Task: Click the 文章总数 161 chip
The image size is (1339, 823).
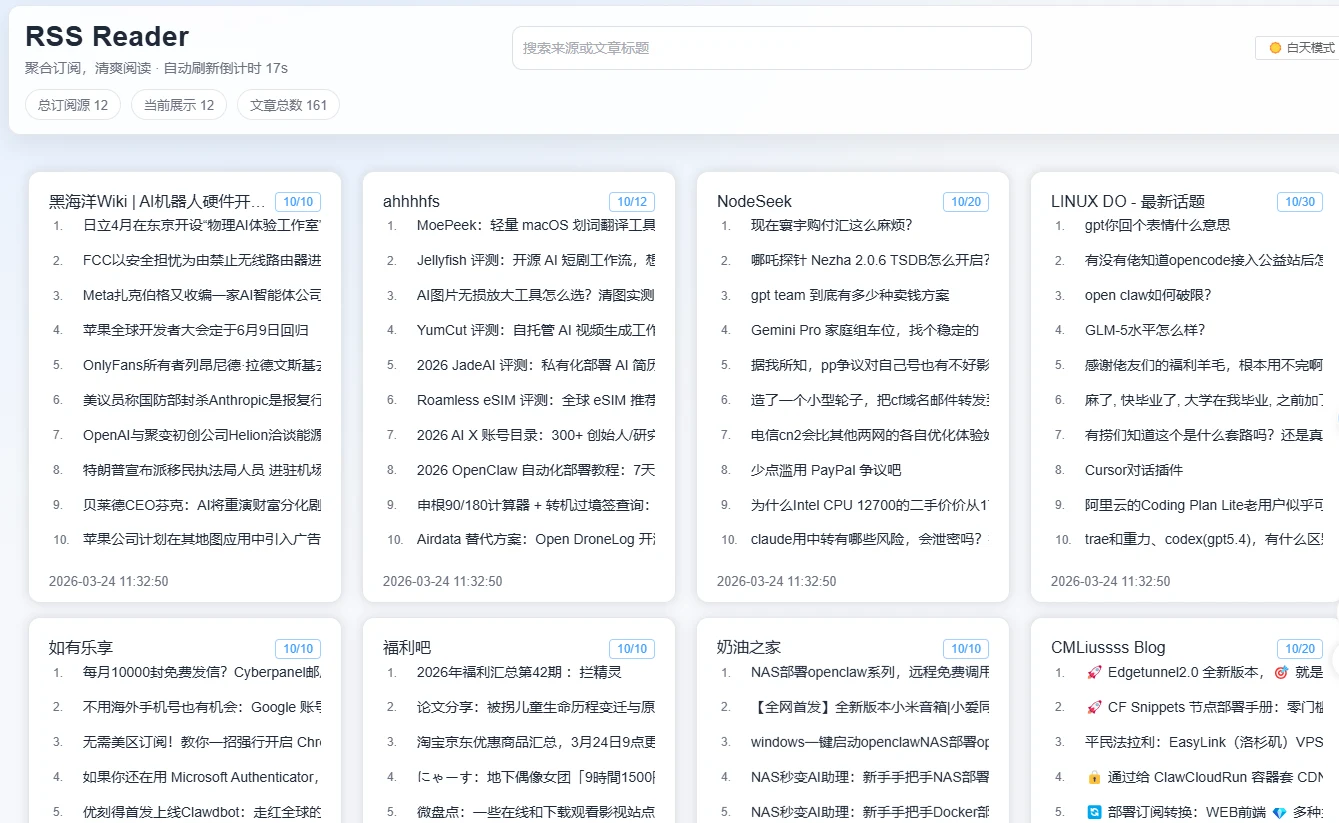Action: (x=288, y=105)
